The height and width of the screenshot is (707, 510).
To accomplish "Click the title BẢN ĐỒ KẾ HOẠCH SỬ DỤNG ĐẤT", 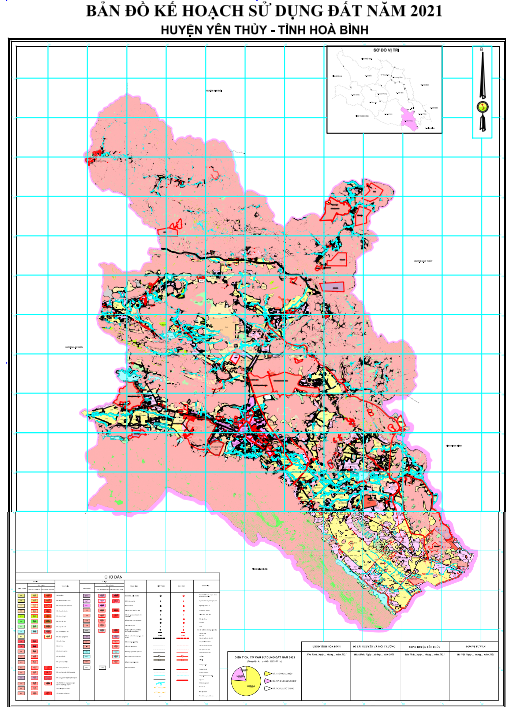I will coord(264,11).
